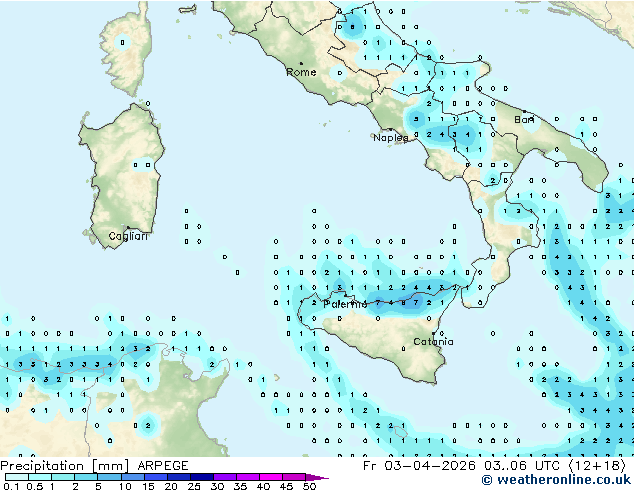
Task: Click the '(12+18)' forecast run text
Action: click(x=597, y=466)
